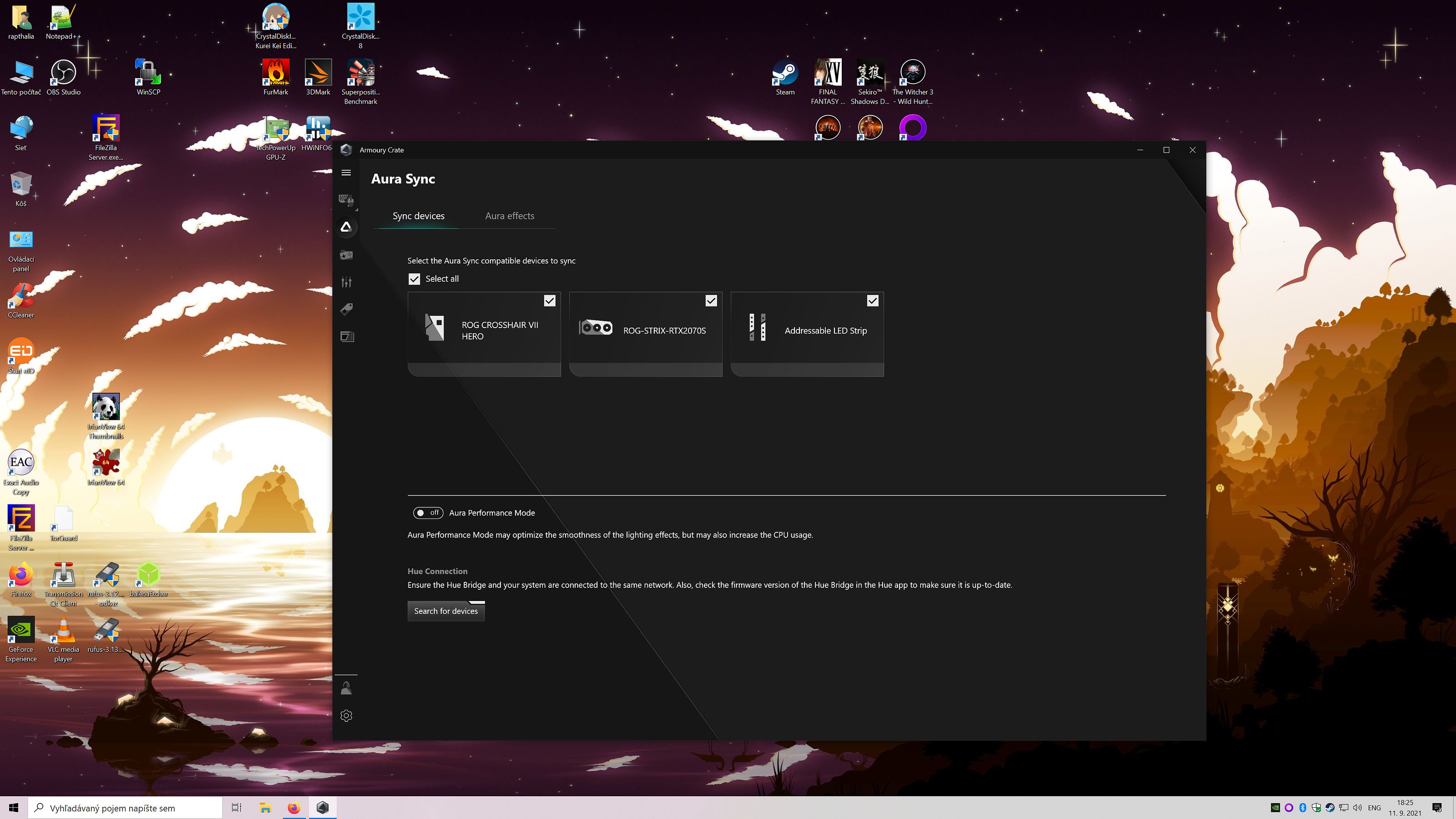Select the Sekiro Shadows desktop icon
Image resolution: width=1456 pixels, height=819 pixels.
click(870, 82)
